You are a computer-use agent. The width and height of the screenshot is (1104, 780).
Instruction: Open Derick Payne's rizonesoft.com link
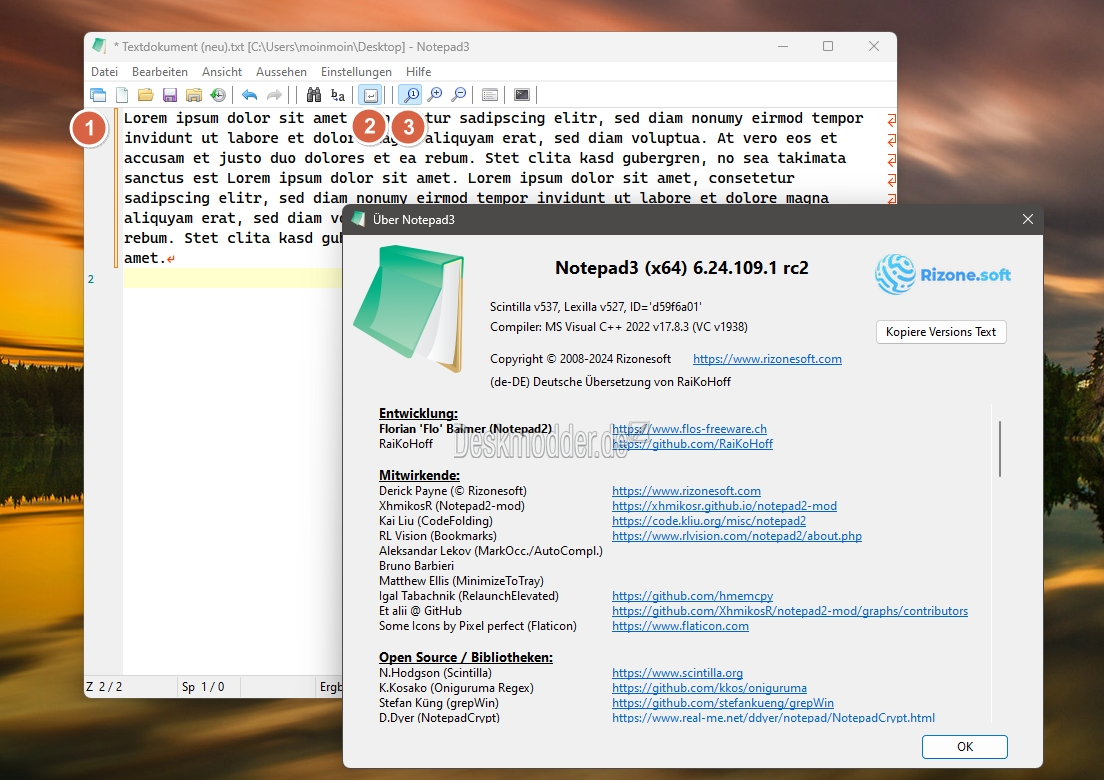pos(686,491)
